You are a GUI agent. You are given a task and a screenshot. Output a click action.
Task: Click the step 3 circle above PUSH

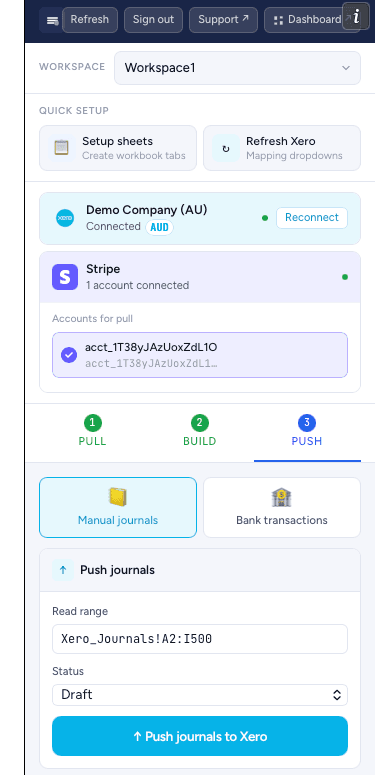pos(307,423)
